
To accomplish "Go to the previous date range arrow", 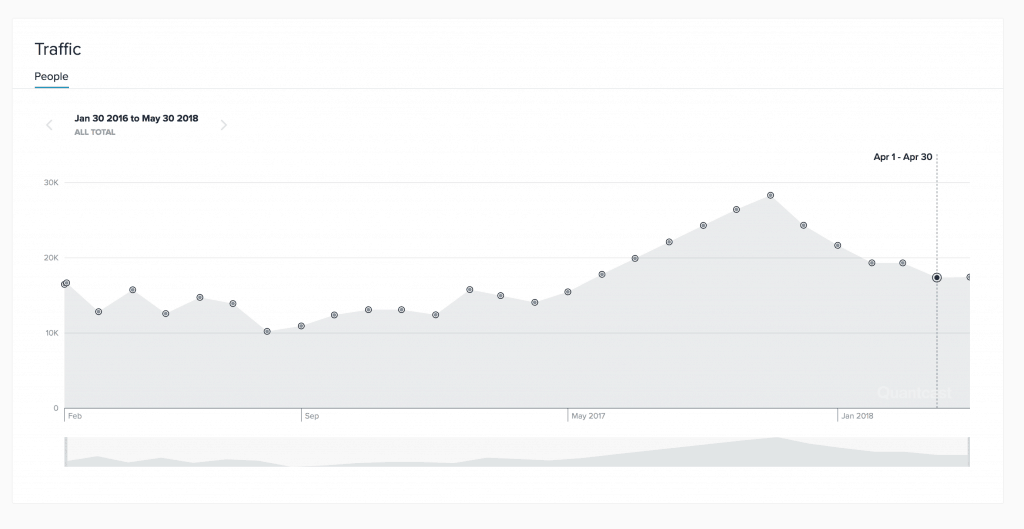I will (x=49, y=125).
